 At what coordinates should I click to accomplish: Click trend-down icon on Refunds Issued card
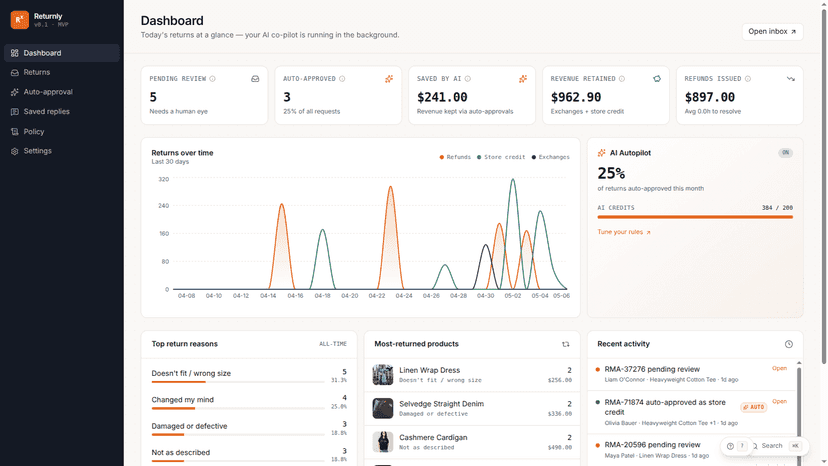[x=791, y=79]
